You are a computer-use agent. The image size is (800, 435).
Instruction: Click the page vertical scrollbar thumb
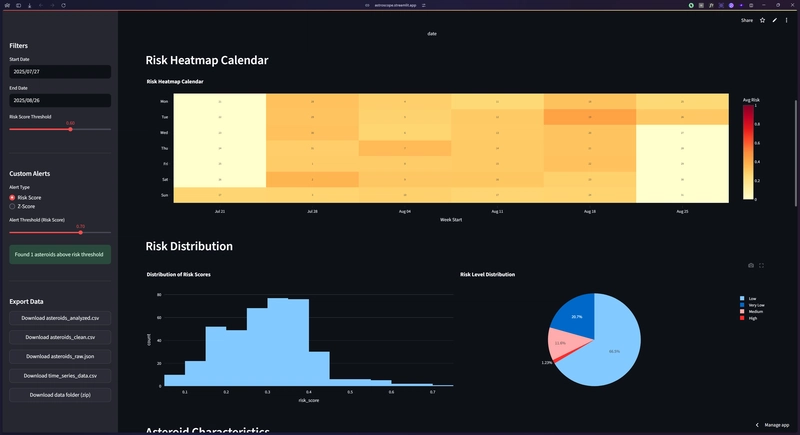[796, 153]
